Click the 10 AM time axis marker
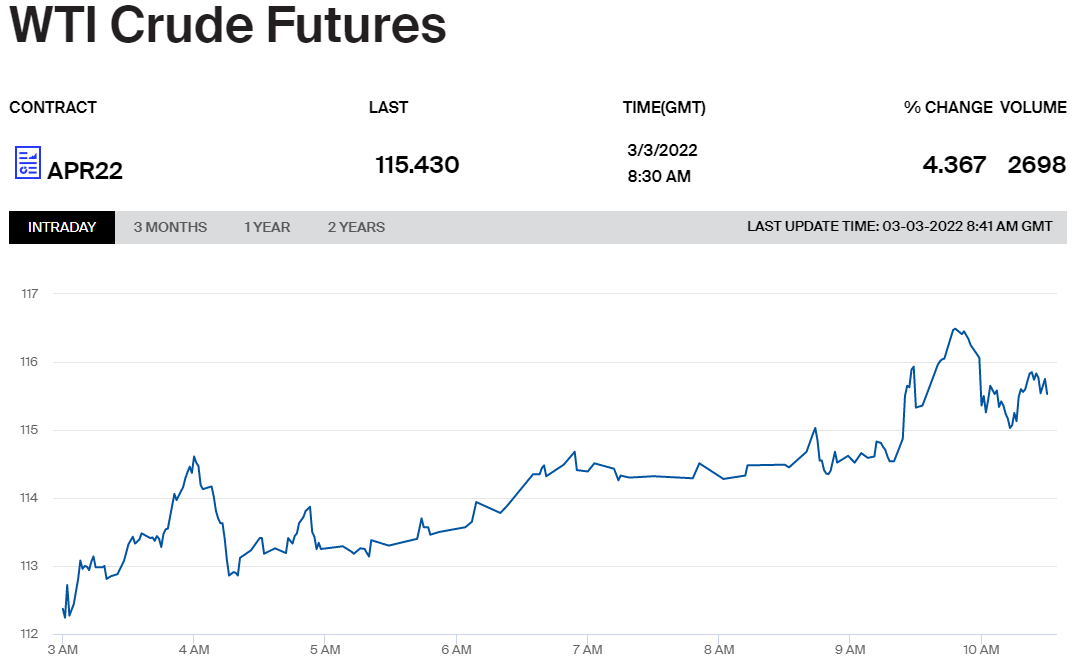Image resolution: width=1077 pixels, height=665 pixels. (x=982, y=651)
